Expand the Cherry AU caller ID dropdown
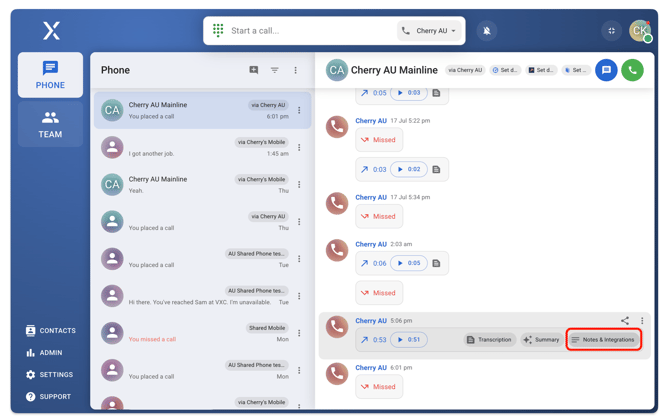This screenshot has width=670, height=420. [x=430, y=31]
